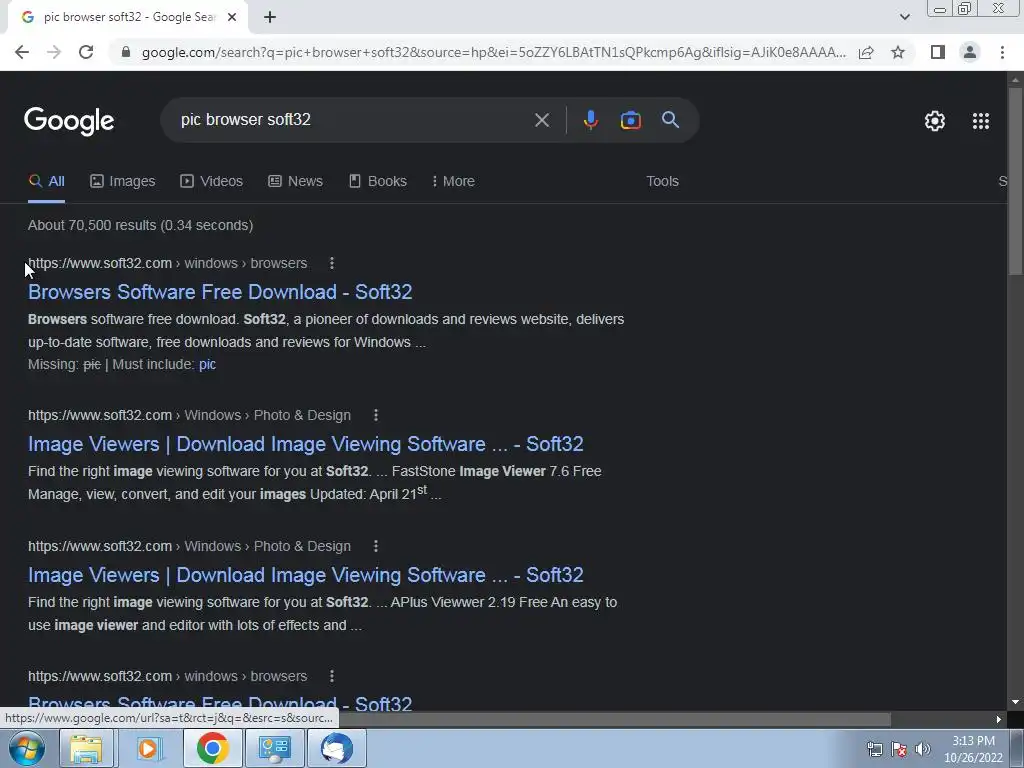This screenshot has width=1024, height=768.
Task: Bookmark this page with the star
Action: pos(898,52)
